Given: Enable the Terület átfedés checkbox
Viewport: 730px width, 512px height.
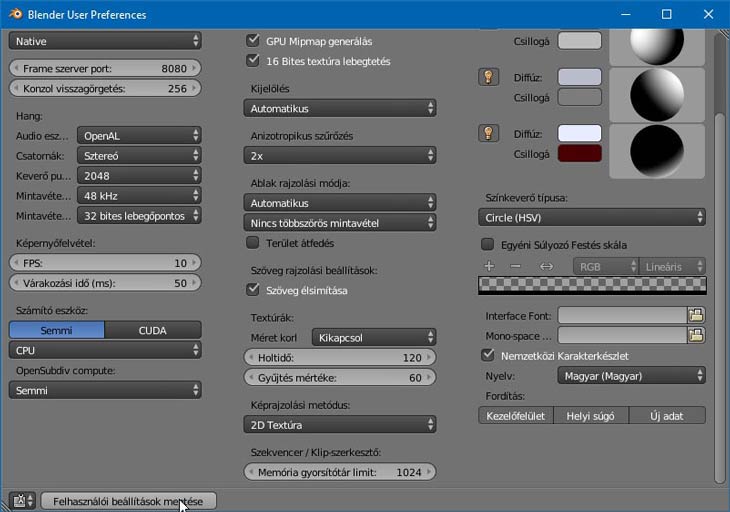Looking at the screenshot, I should point(253,242).
